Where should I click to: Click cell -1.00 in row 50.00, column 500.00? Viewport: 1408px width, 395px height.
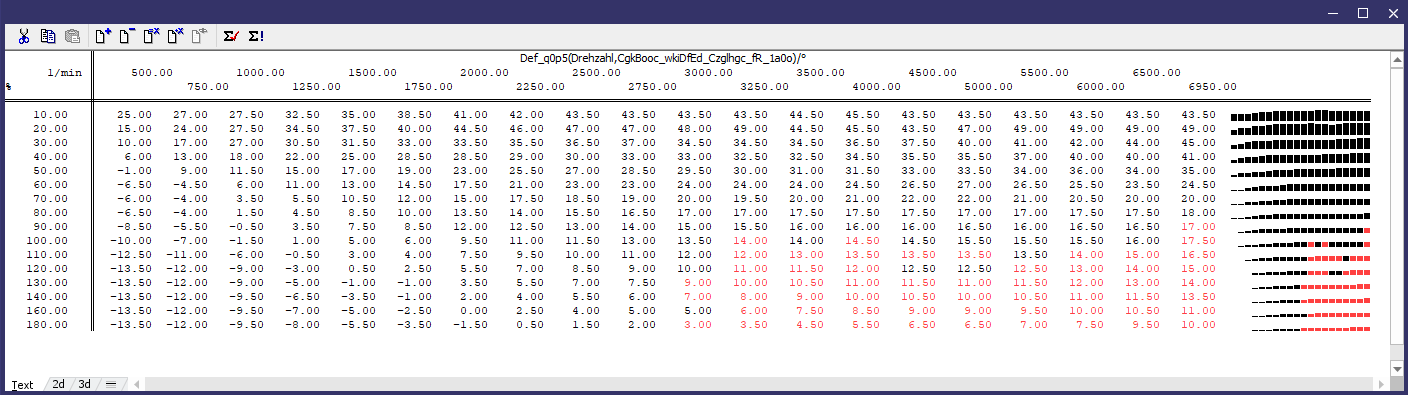click(x=135, y=171)
